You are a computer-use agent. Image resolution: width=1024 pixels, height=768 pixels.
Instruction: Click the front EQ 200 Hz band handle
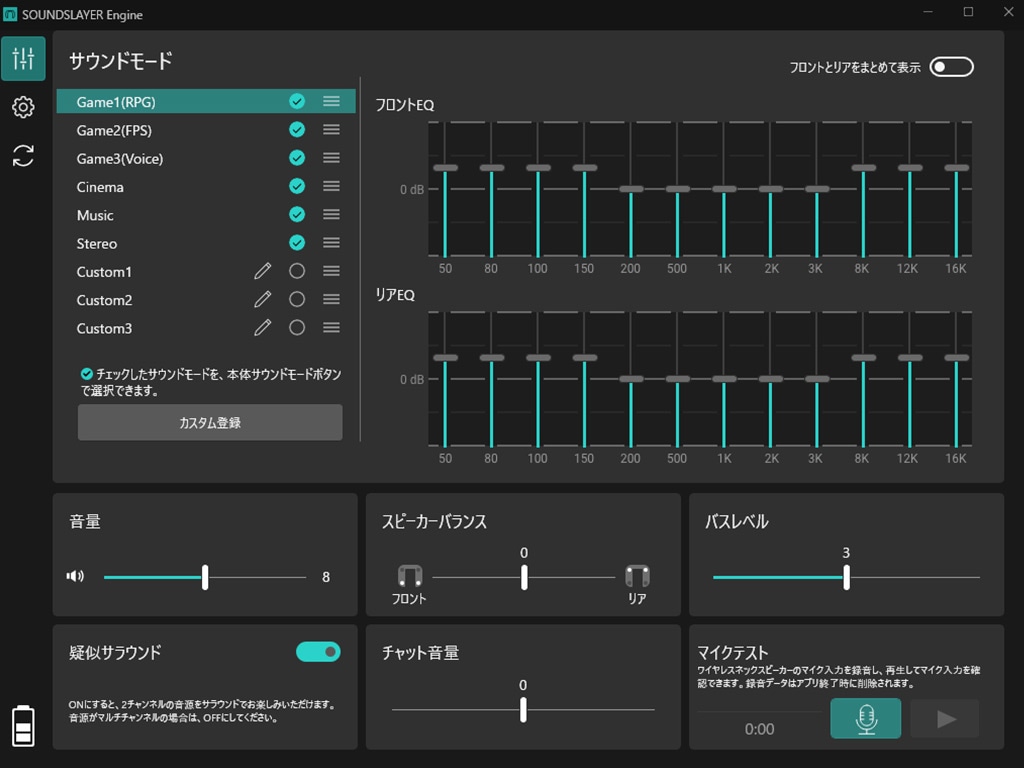point(631,189)
